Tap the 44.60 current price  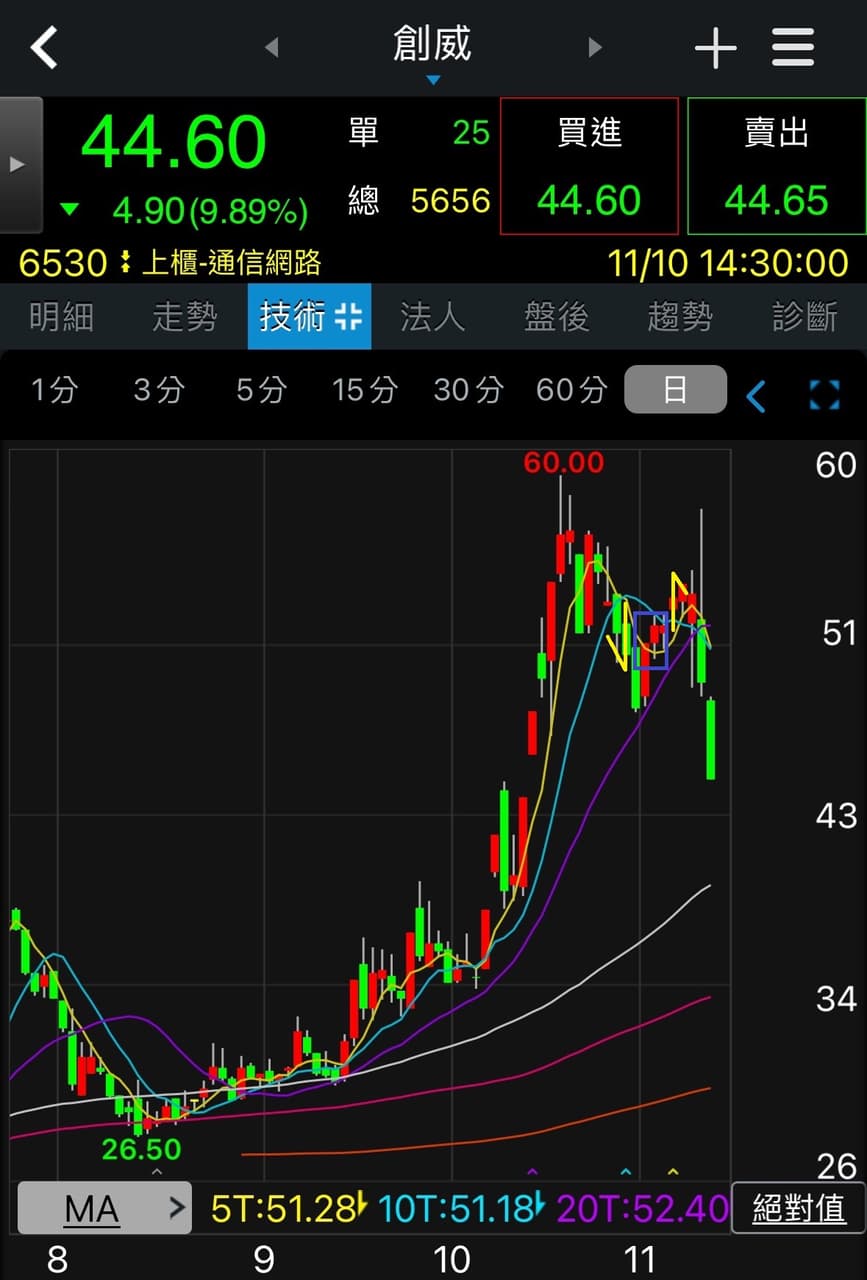(x=174, y=142)
